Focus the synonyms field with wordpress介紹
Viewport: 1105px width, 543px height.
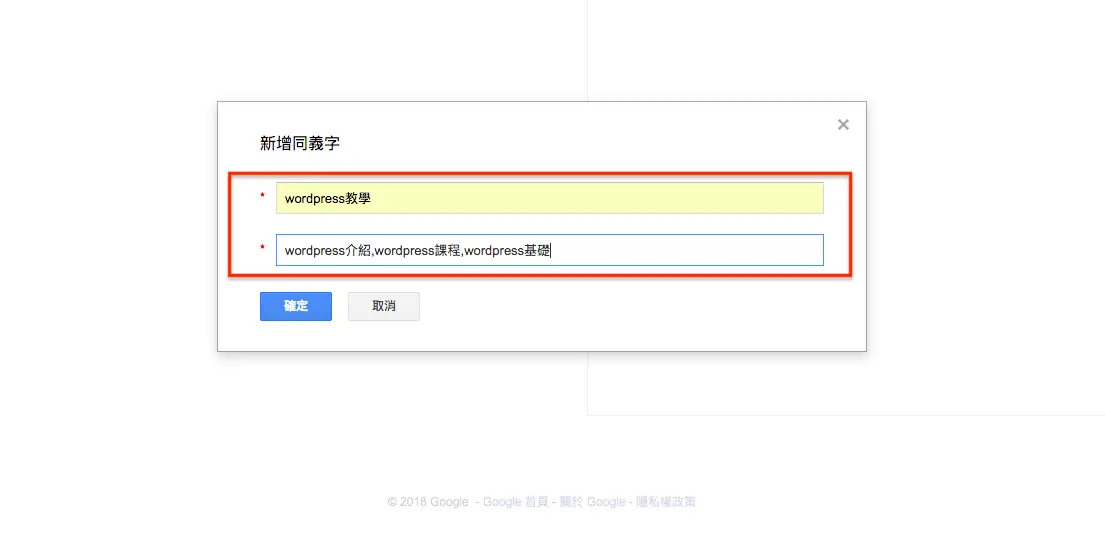point(550,250)
